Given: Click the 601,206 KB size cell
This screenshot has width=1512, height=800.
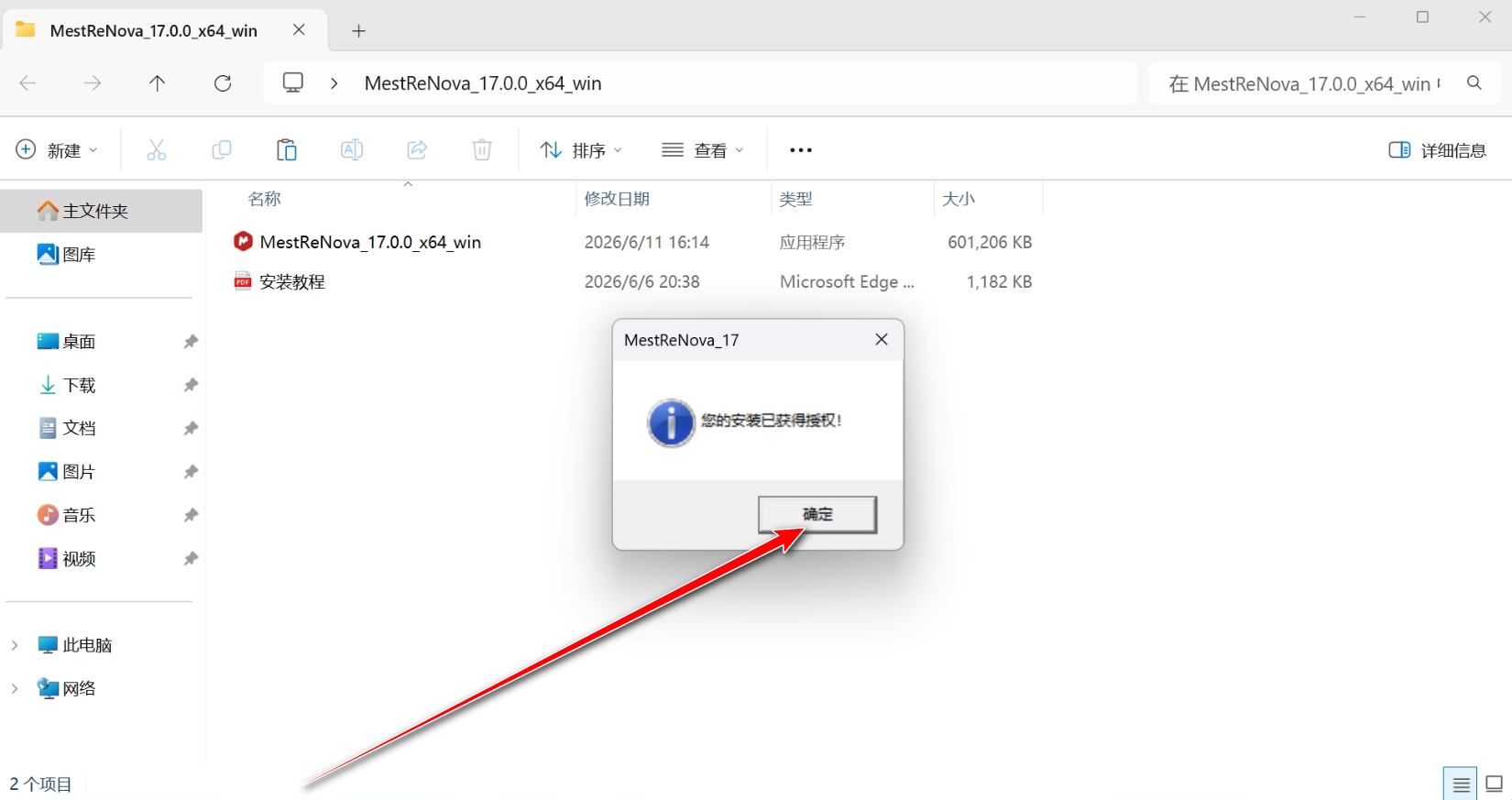Looking at the screenshot, I should 990,242.
